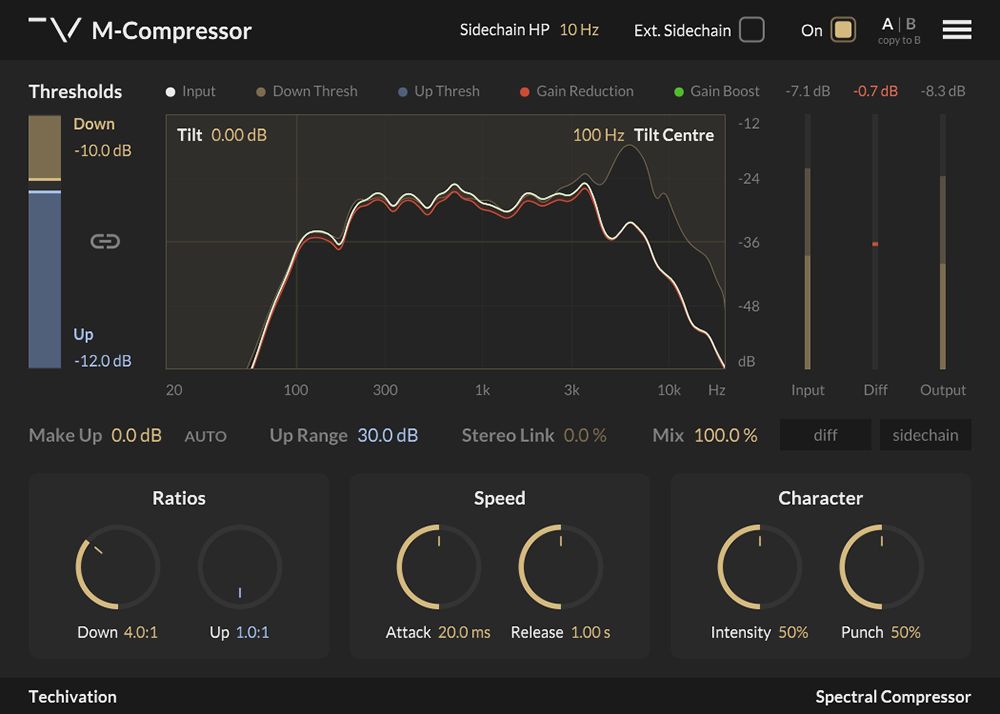Screen dimensions: 1000x714
Task: Toggle the Gain Reduction legend dot
Action: (525, 92)
